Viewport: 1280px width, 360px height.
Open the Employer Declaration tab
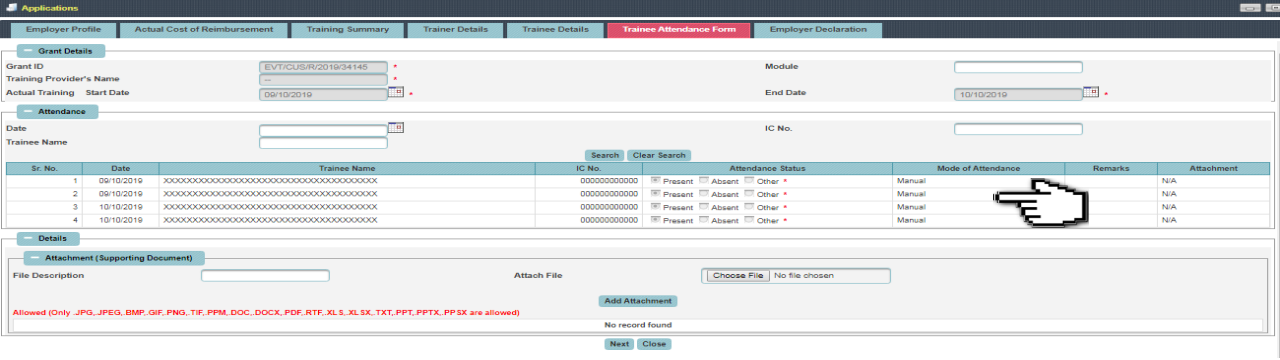coord(818,30)
